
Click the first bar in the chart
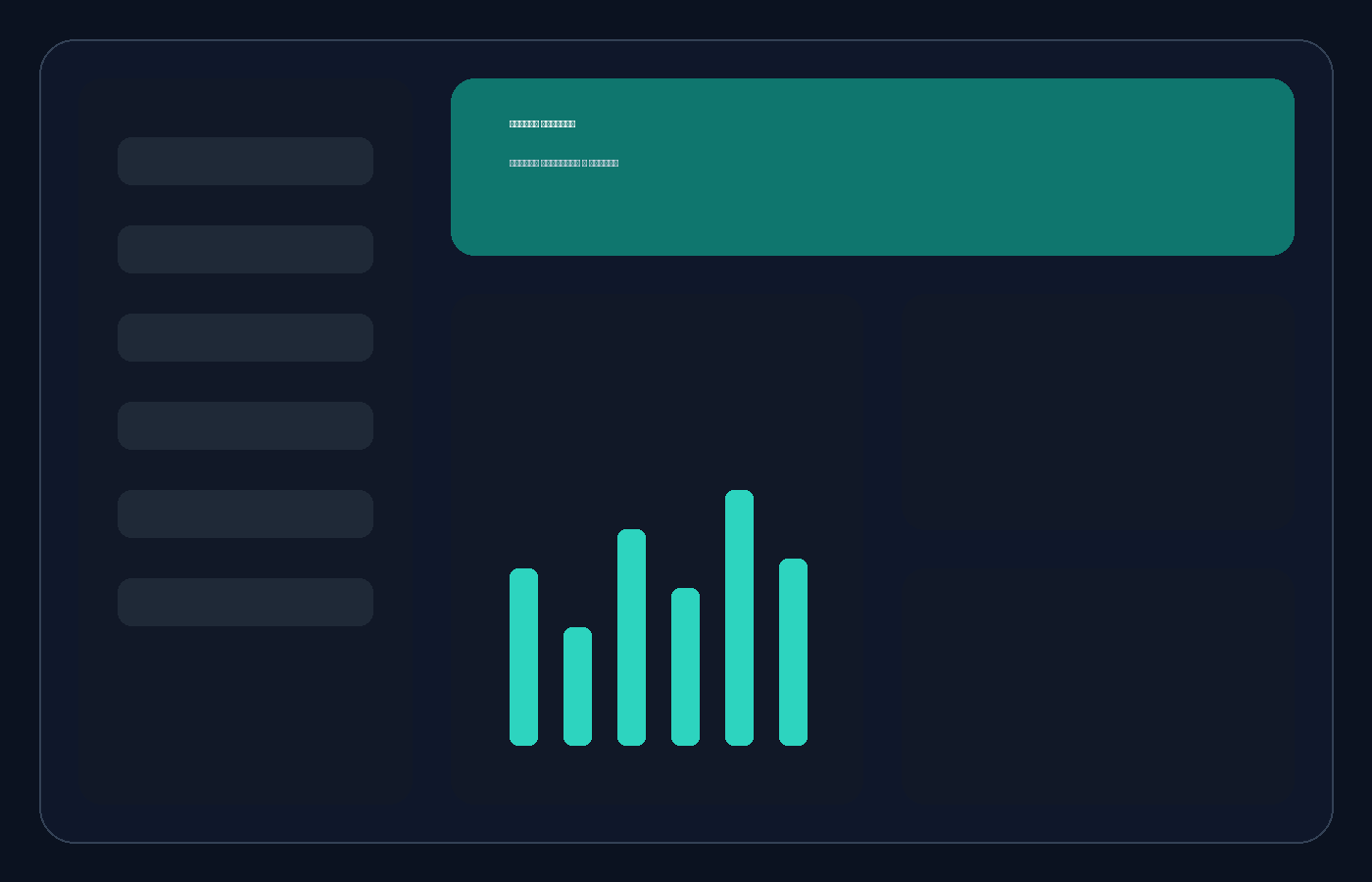(x=523, y=657)
